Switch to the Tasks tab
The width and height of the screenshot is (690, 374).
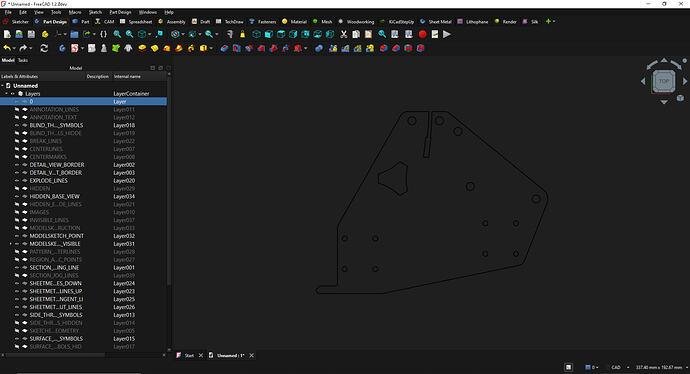[23, 60]
